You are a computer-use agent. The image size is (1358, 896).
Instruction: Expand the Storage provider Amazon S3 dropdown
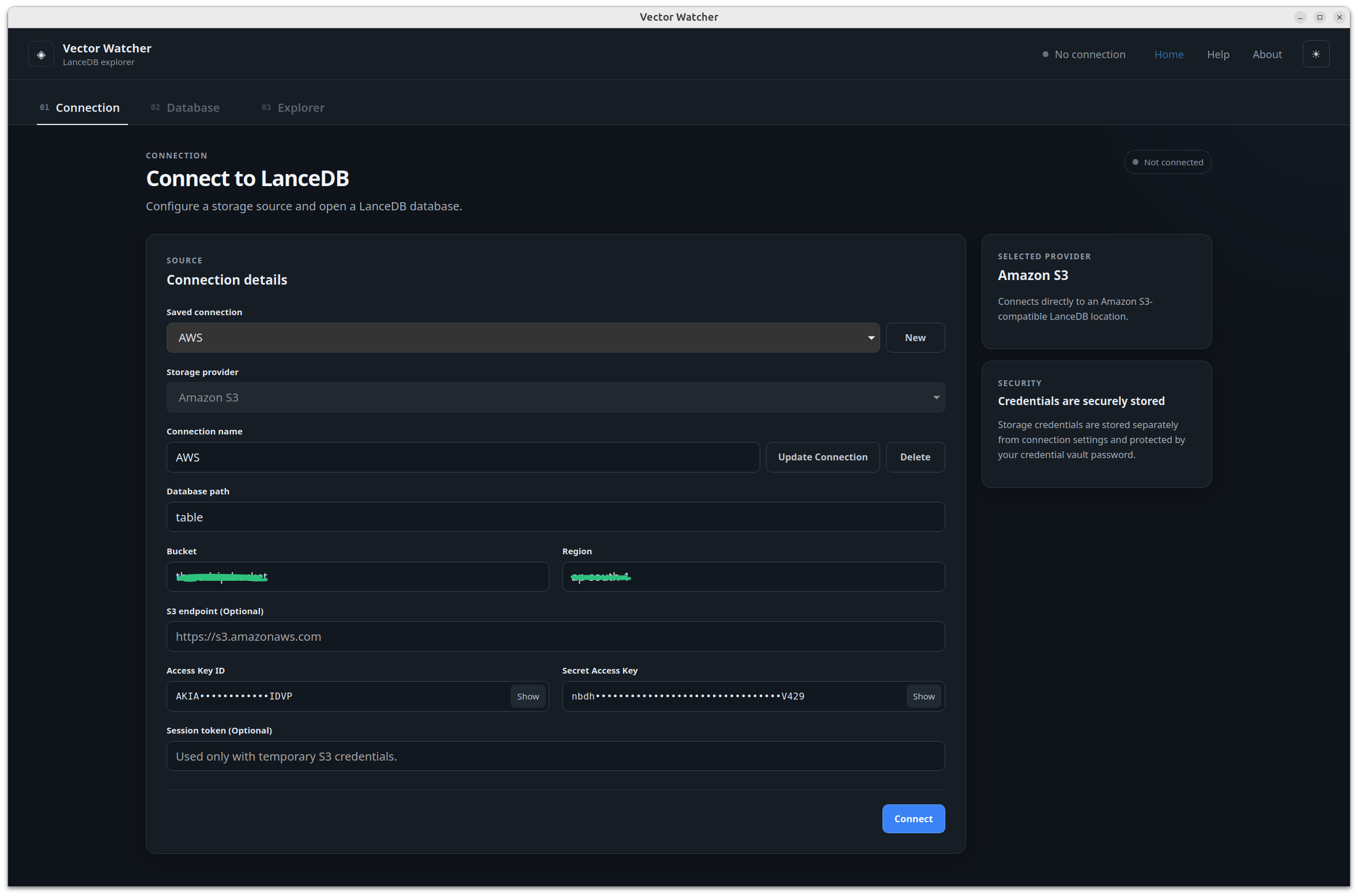556,398
